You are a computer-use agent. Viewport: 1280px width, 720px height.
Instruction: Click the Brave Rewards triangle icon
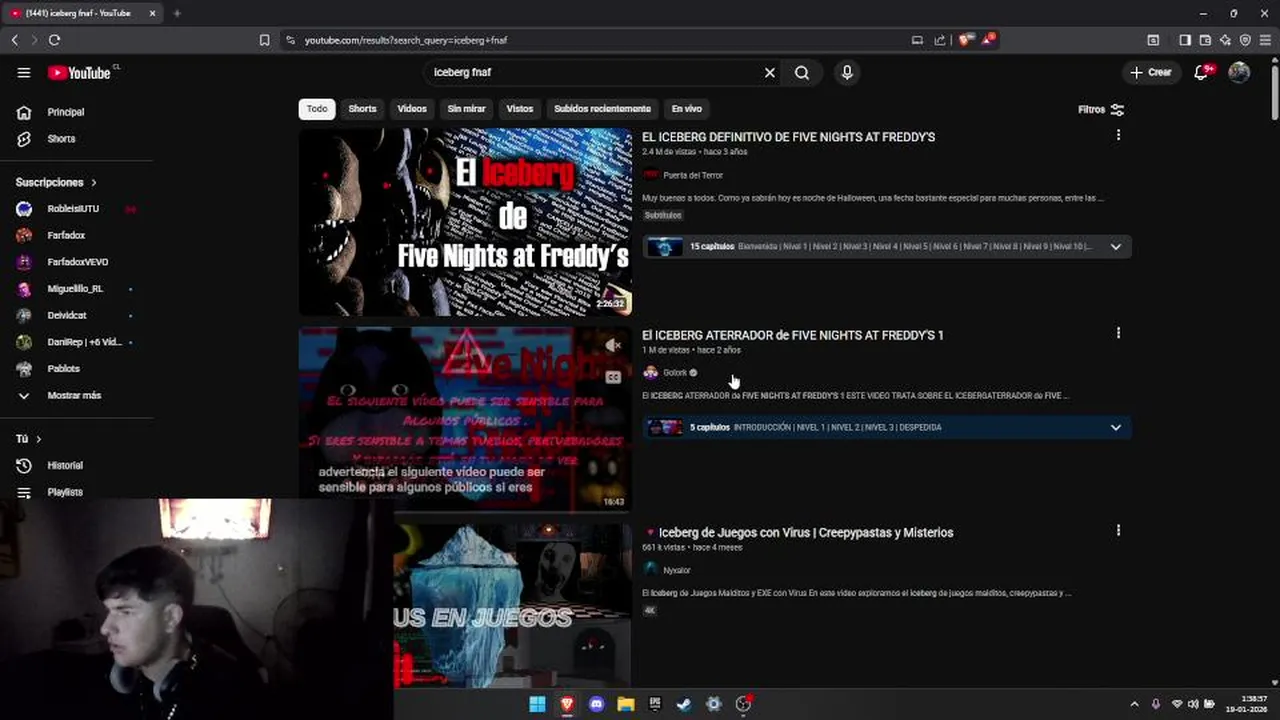pyautogui.click(x=988, y=40)
